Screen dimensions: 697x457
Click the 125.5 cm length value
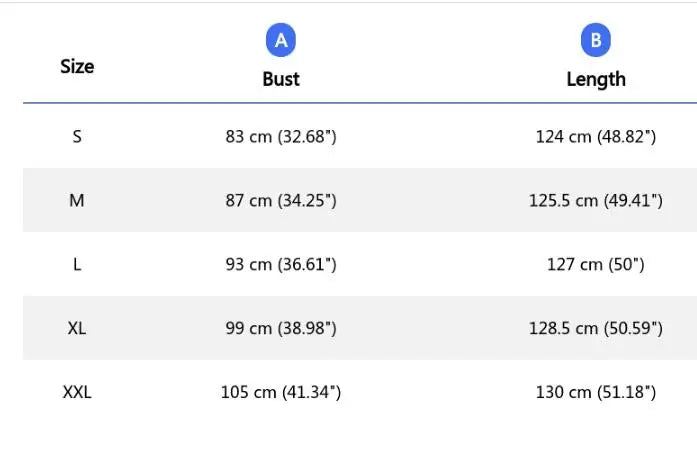click(x=596, y=200)
